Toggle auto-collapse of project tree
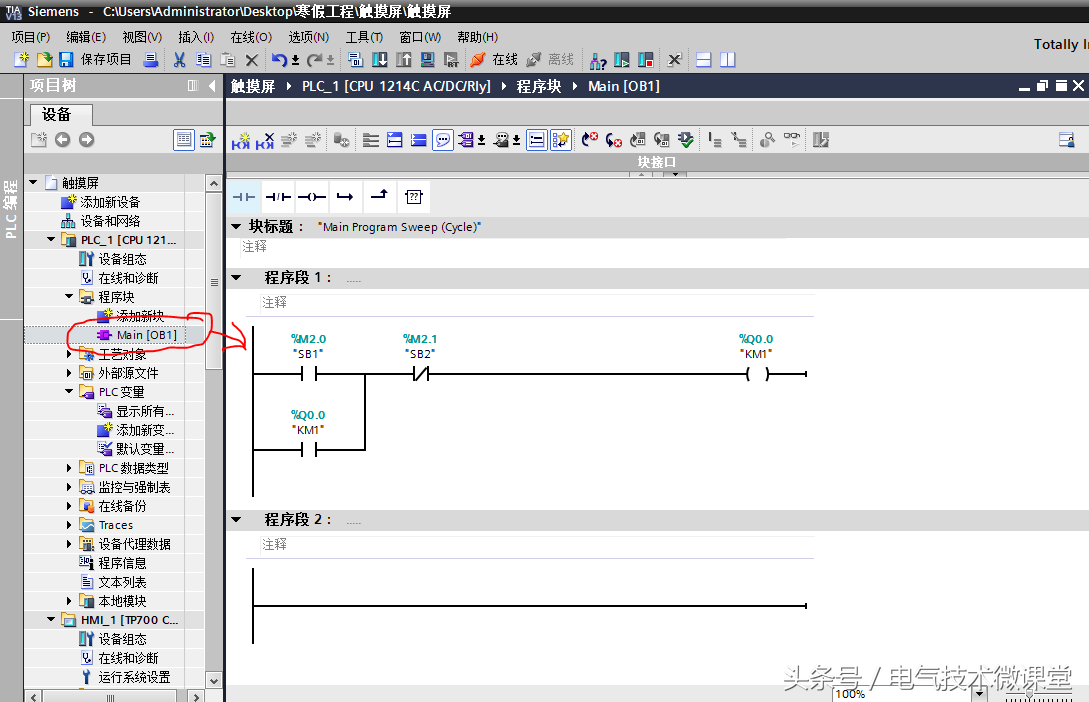This screenshot has width=1089, height=702. (192, 86)
